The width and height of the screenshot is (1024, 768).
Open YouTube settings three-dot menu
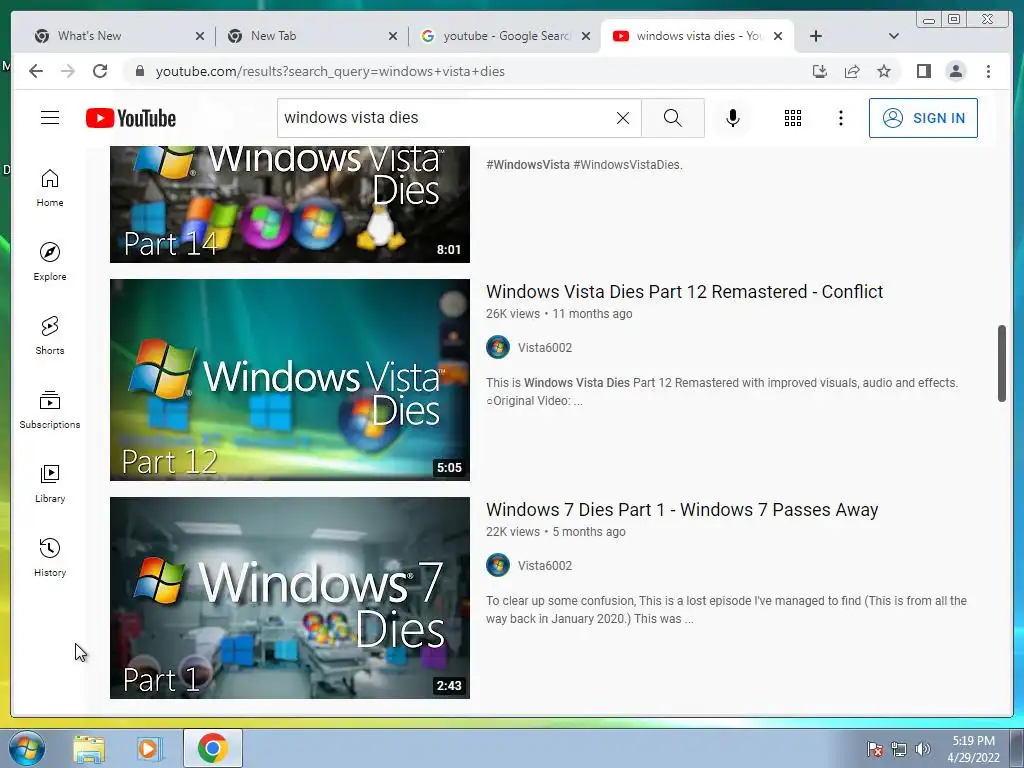[841, 118]
